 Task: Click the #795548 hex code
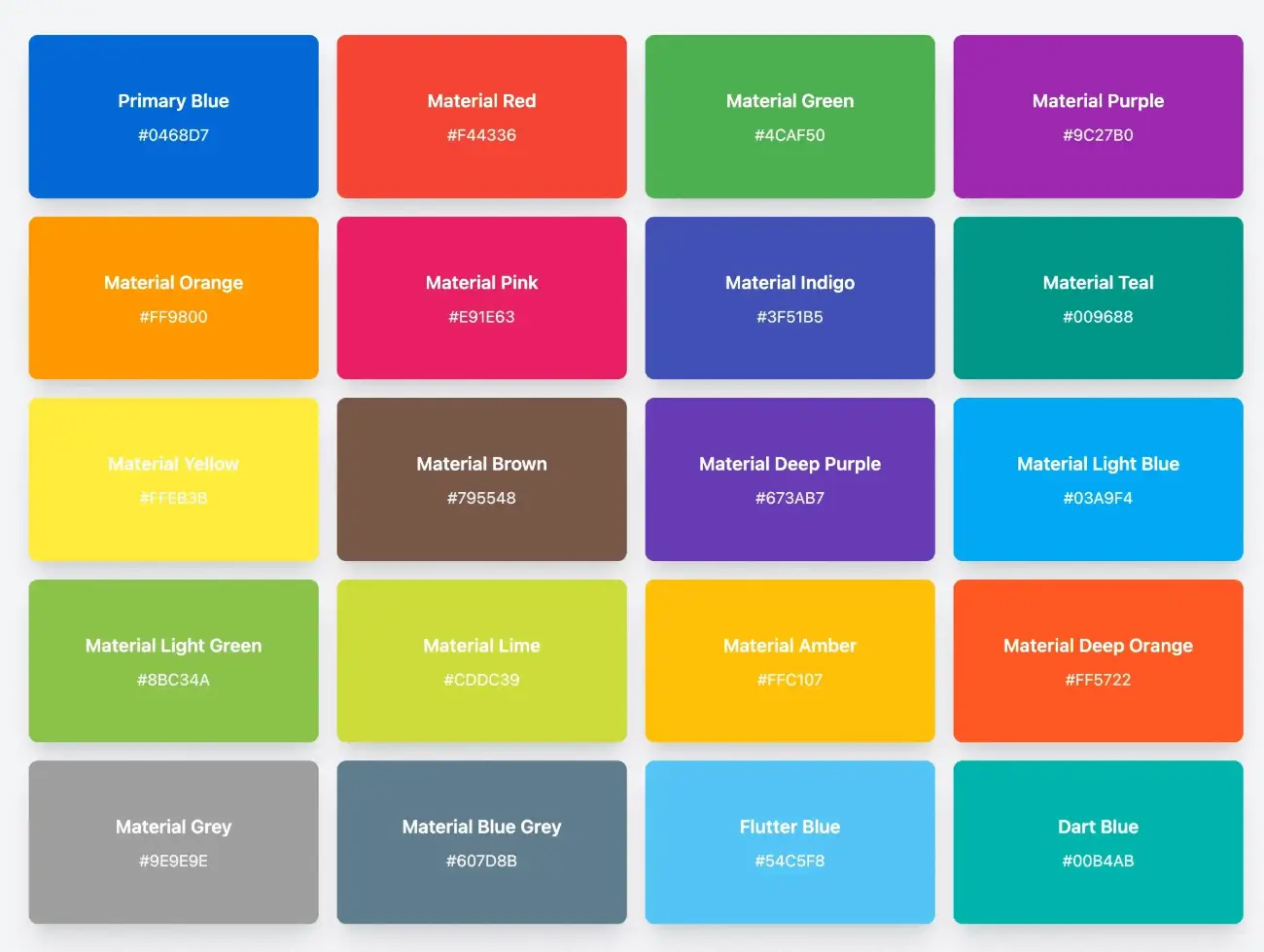pos(481,498)
